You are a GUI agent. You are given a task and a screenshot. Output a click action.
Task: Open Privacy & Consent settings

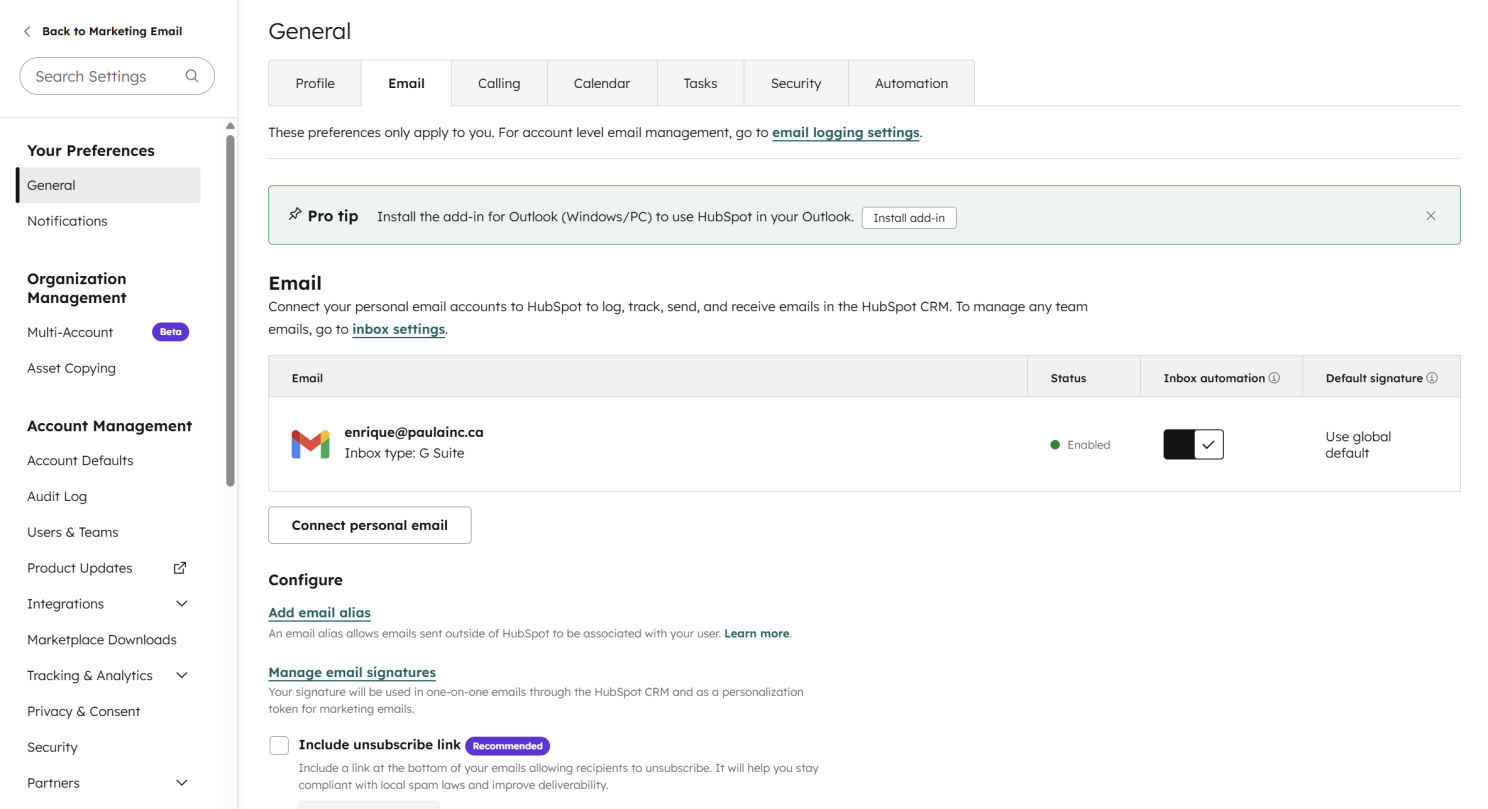84,712
